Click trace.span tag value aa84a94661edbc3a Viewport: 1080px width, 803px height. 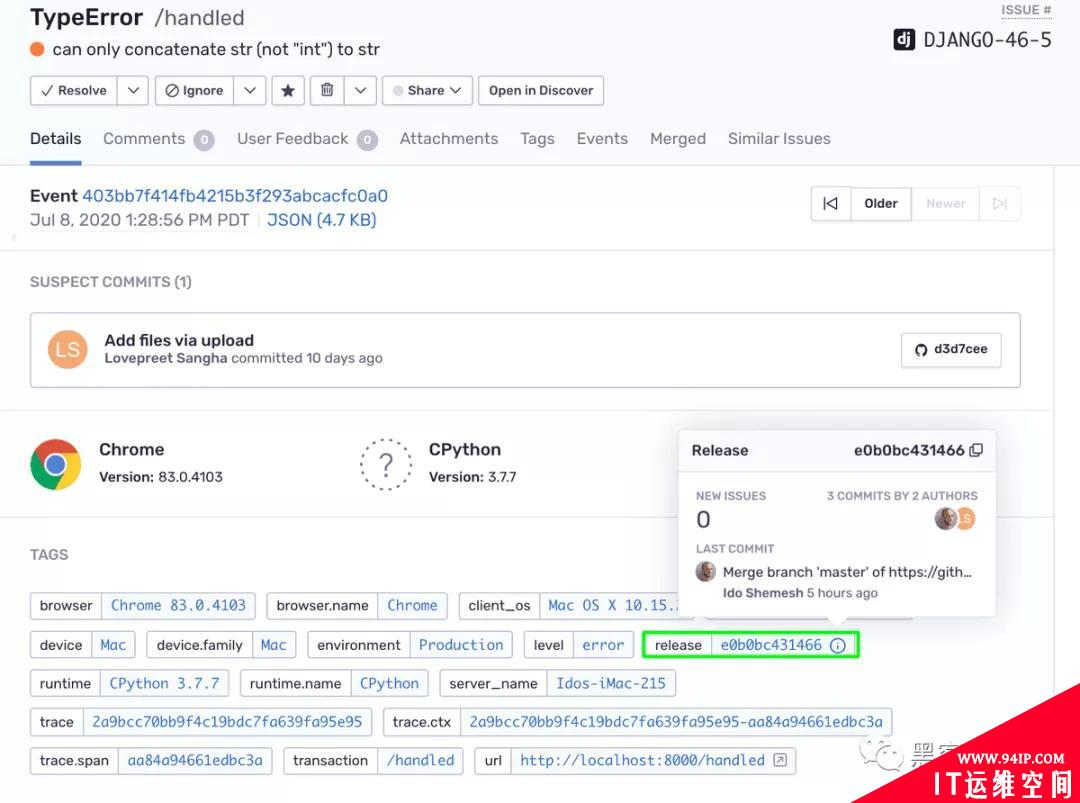pos(195,760)
